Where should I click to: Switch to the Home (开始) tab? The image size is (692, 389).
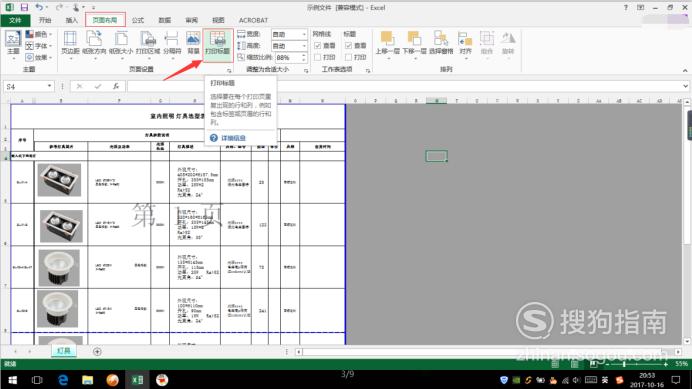(x=45, y=20)
